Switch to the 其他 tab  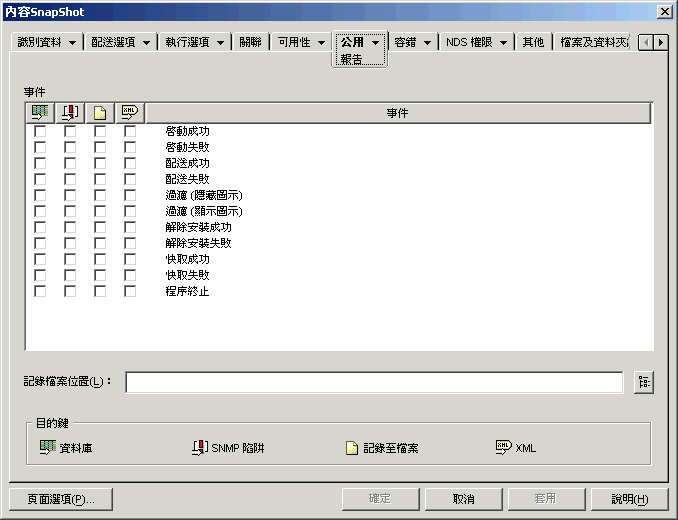(533, 42)
